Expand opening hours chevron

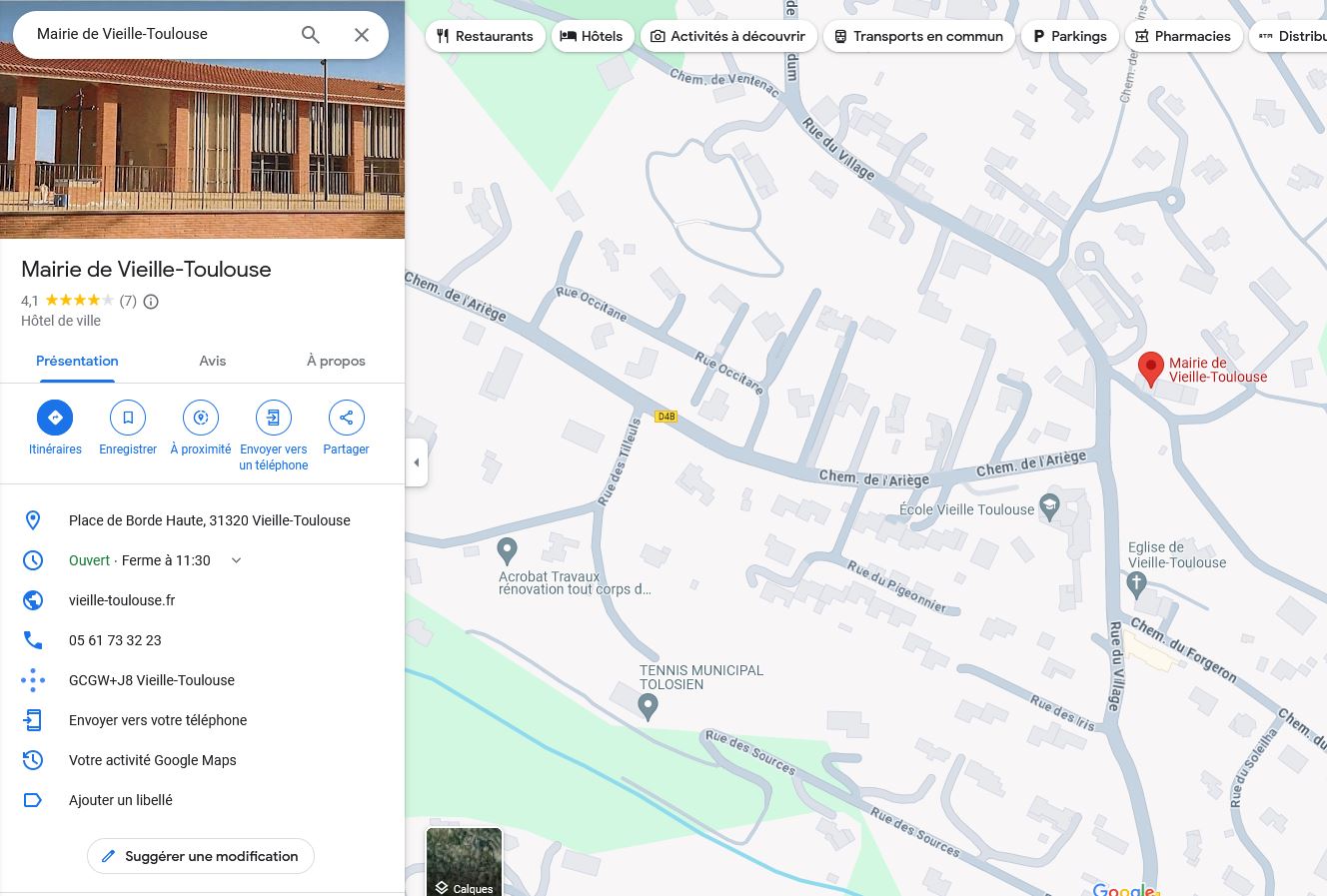(x=236, y=560)
